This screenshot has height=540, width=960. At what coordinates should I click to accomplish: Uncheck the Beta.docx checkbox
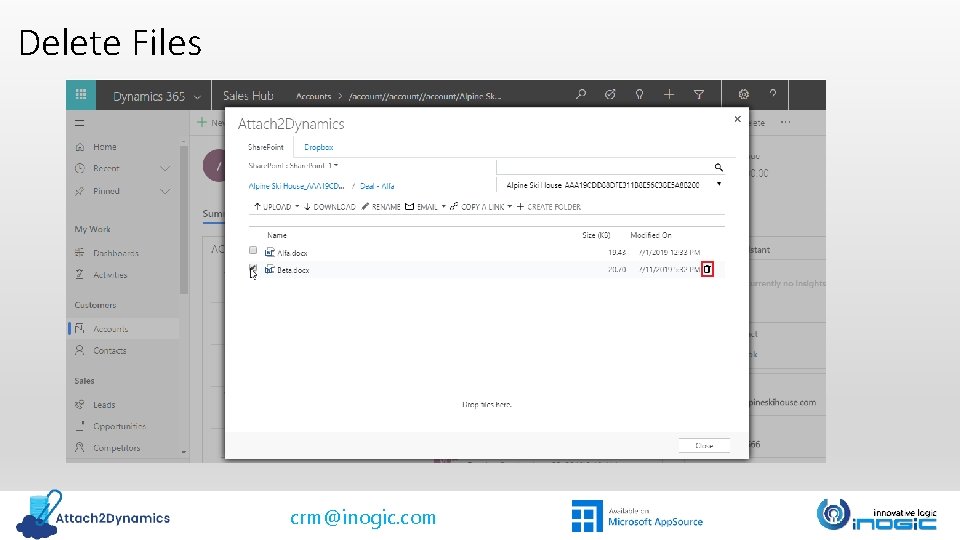[x=253, y=269]
